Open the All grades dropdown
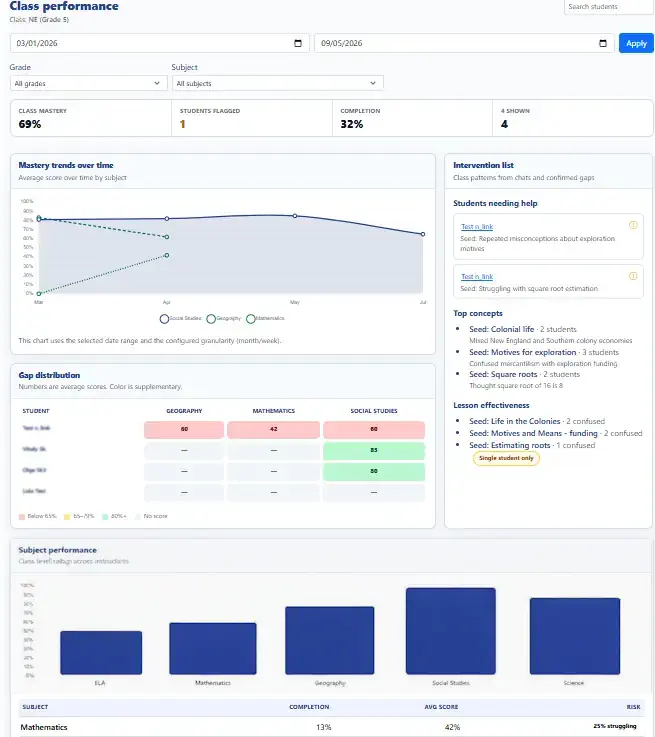Screen dimensions: 655x737 [x=88, y=83]
